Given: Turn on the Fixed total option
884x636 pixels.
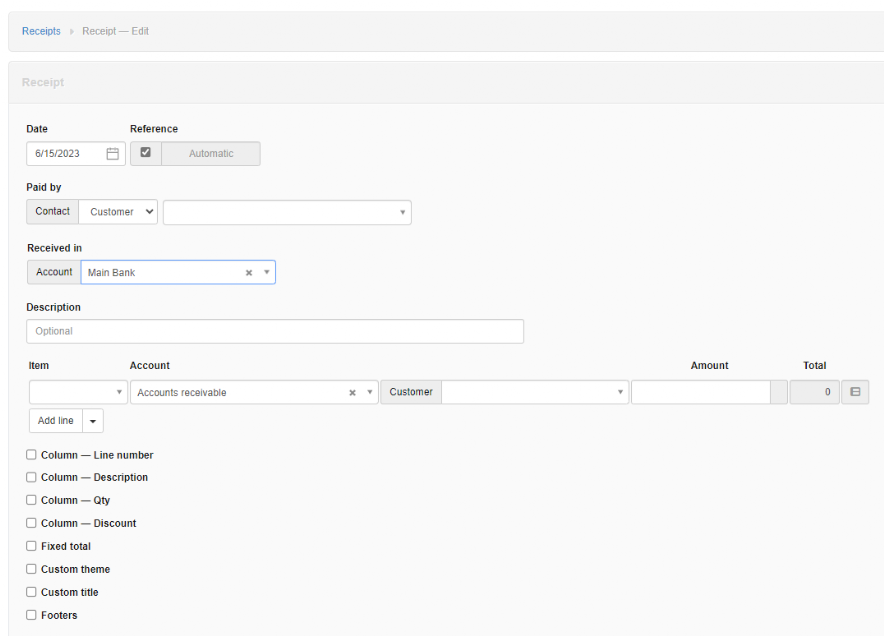Looking at the screenshot, I should coord(31,546).
